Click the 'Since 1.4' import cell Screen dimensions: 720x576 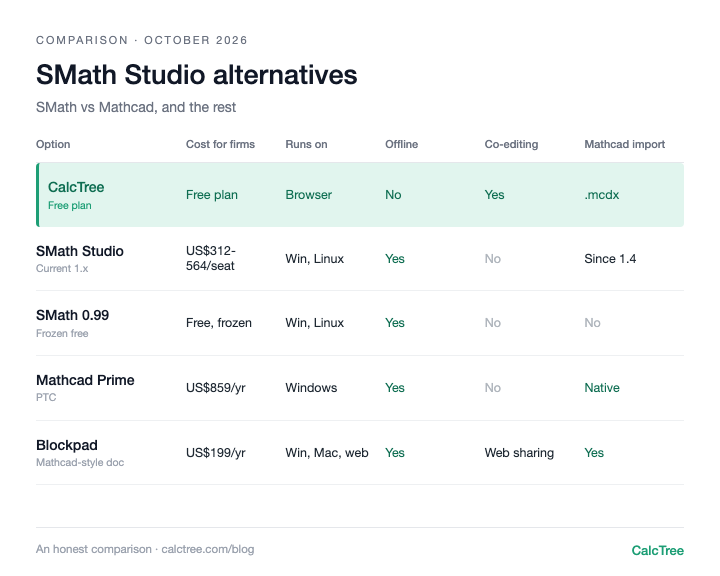pyautogui.click(x=610, y=259)
